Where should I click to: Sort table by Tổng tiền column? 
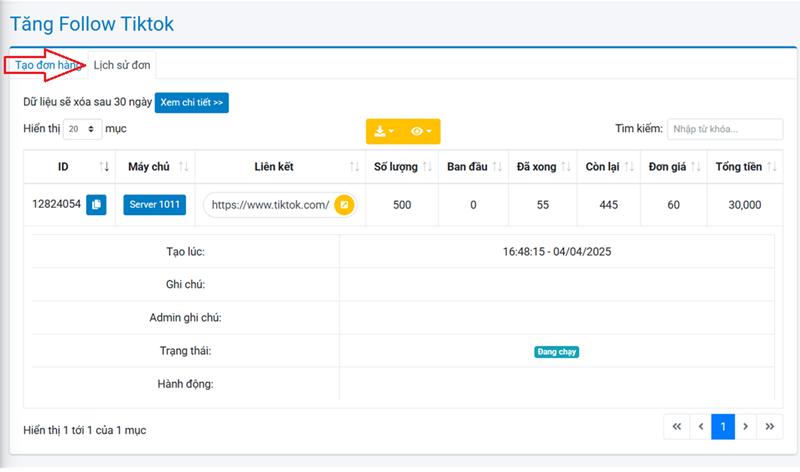[745, 167]
